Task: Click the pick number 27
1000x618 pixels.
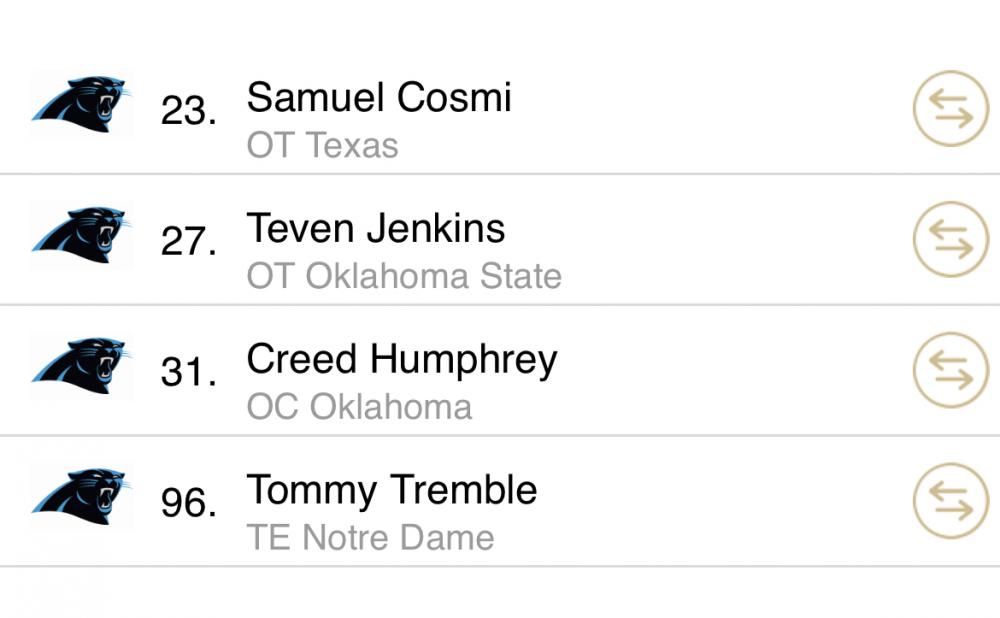Action: click(x=188, y=241)
